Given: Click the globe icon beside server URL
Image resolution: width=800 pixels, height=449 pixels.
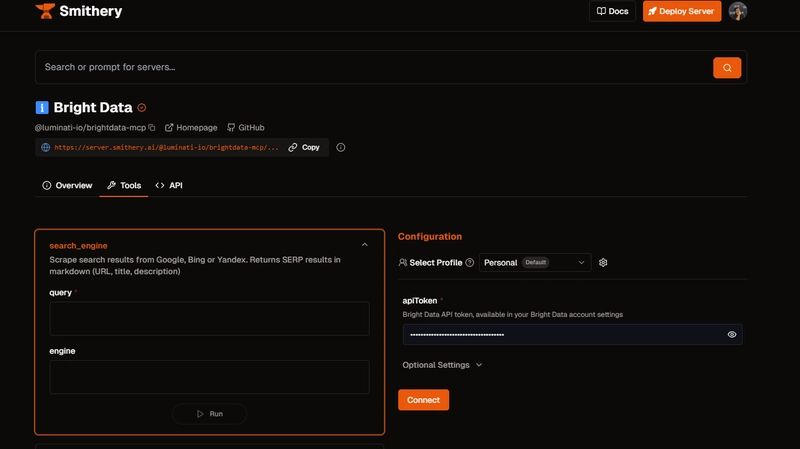Looking at the screenshot, I should [45, 147].
